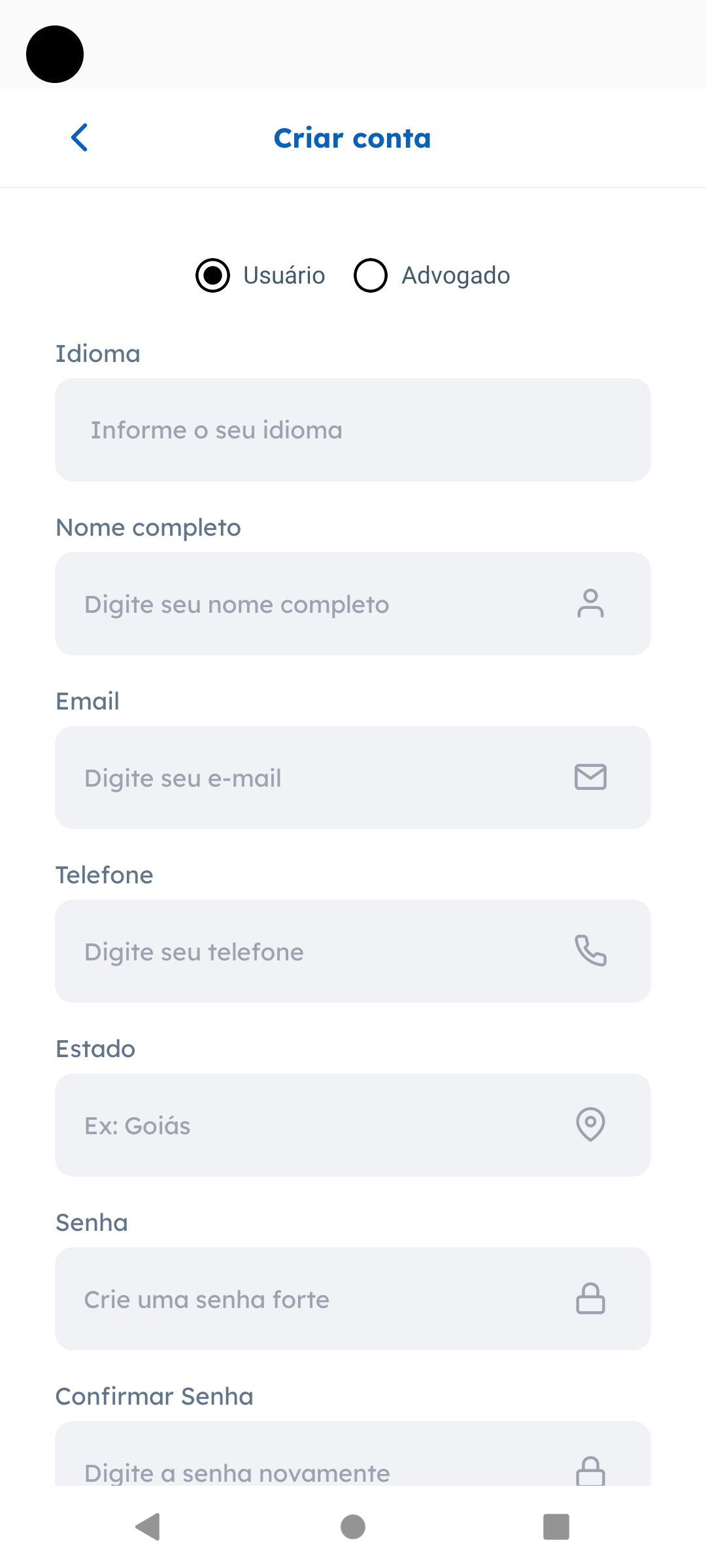
Task: Select the Advogado radio button
Action: (371, 275)
